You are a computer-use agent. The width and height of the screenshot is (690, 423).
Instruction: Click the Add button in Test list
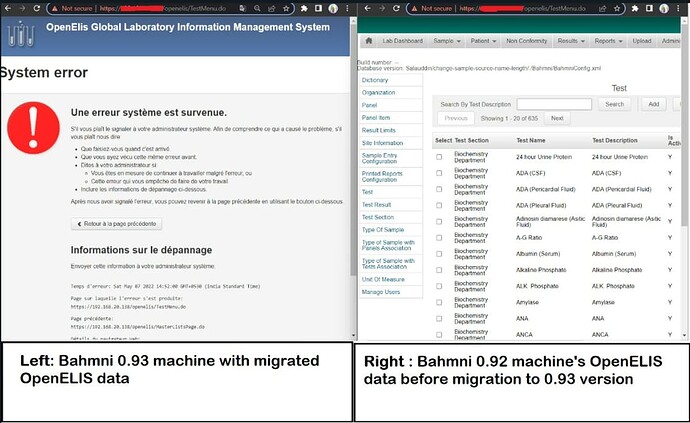(653, 104)
